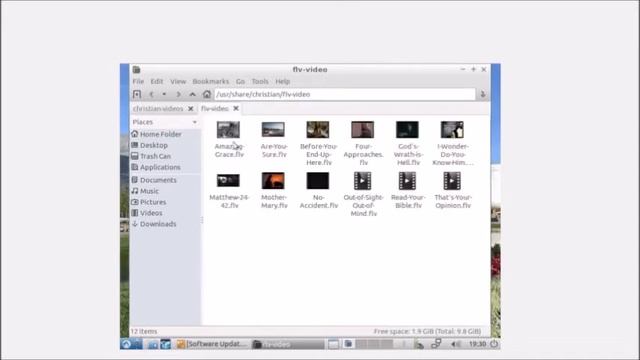
Task: Select Read-Your-Bible.flv file icon
Action: (407, 181)
